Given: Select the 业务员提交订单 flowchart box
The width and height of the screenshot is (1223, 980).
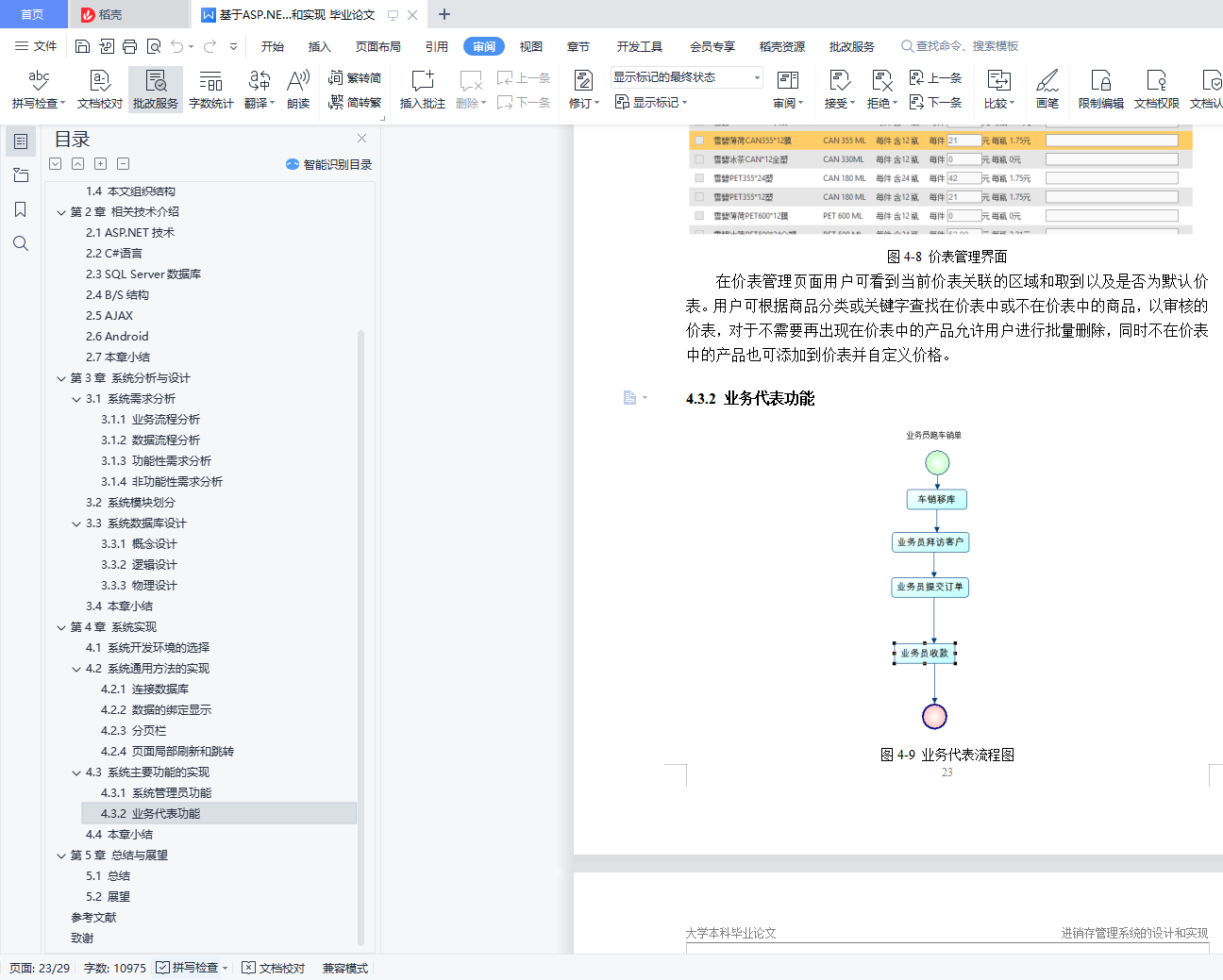Looking at the screenshot, I should coord(930,587).
